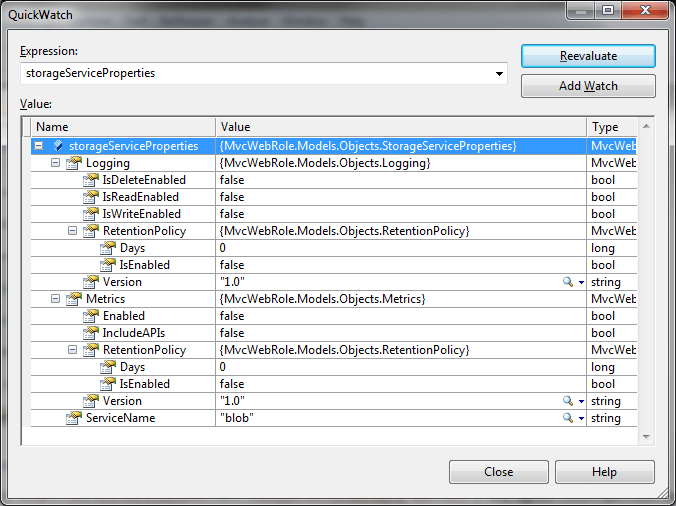
Task: Click the IncludeAPIs property icon
Action: click(91, 333)
